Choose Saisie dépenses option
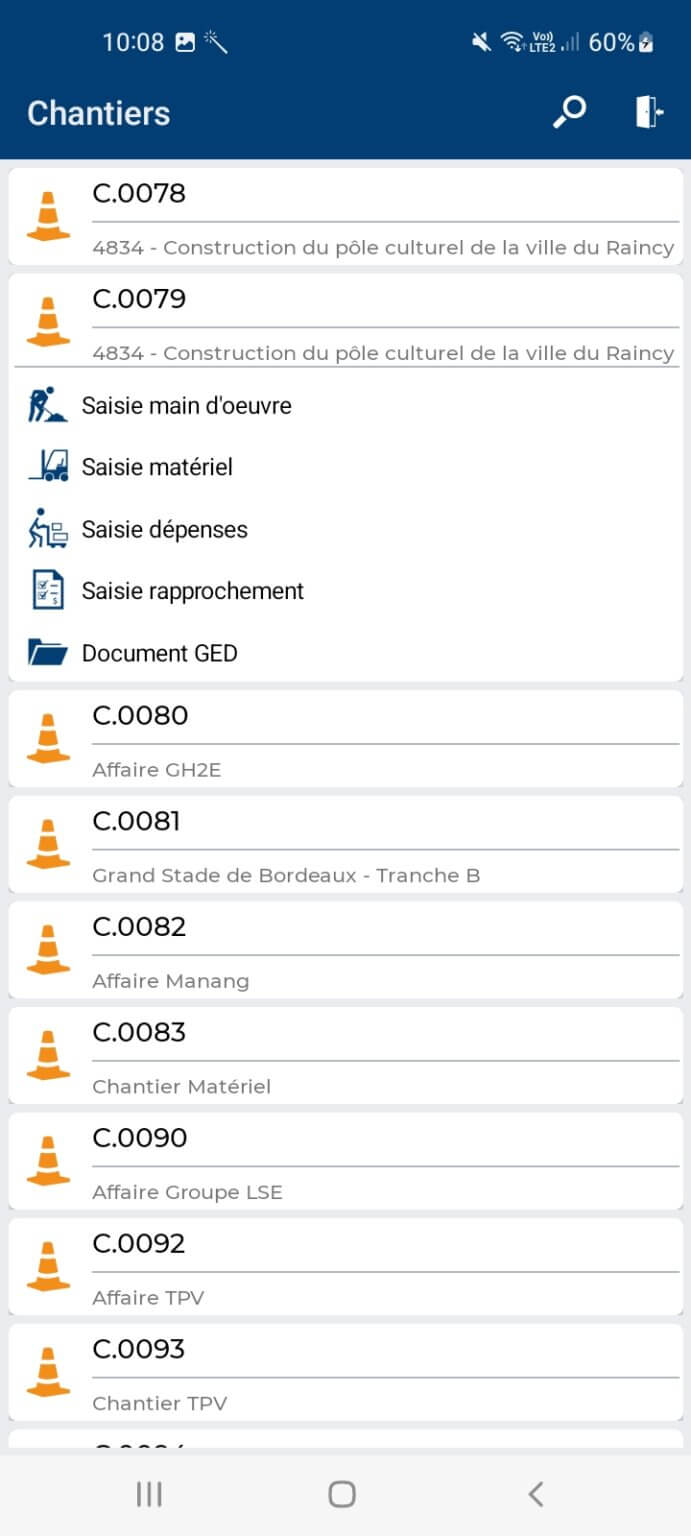Viewport: 691px width, 1536px height. coord(165,529)
